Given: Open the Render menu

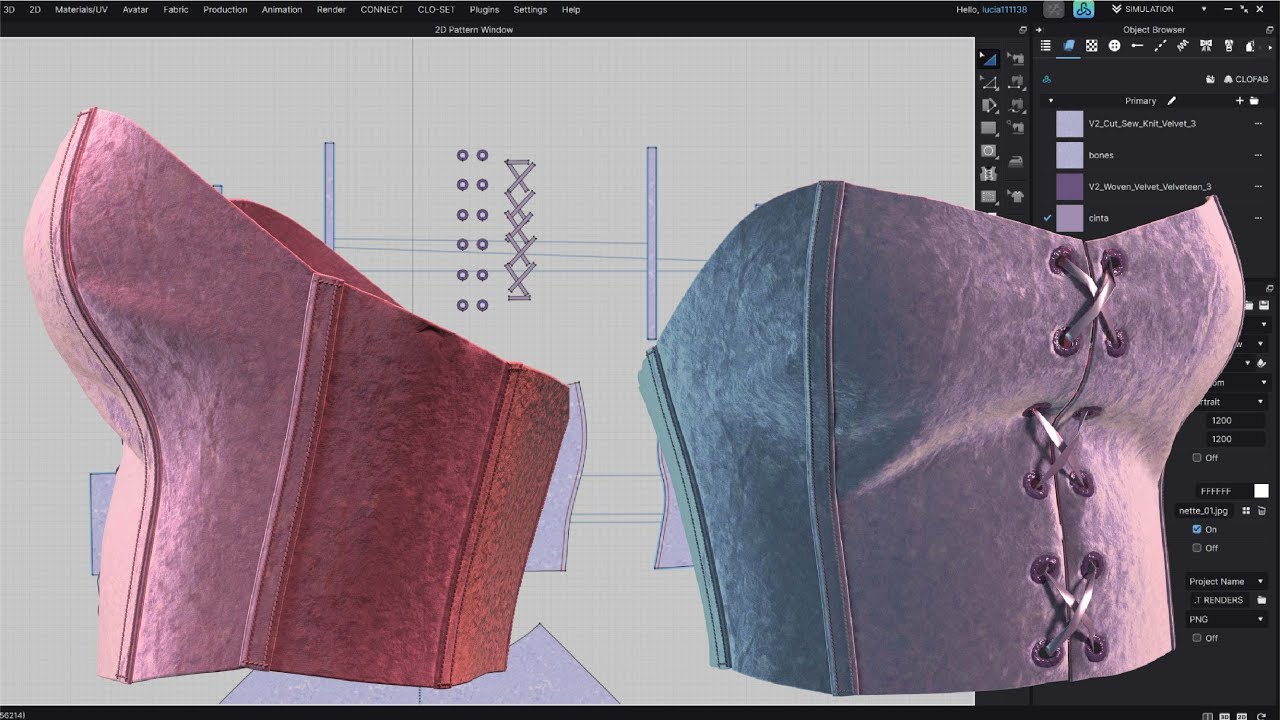Looking at the screenshot, I should (x=331, y=9).
